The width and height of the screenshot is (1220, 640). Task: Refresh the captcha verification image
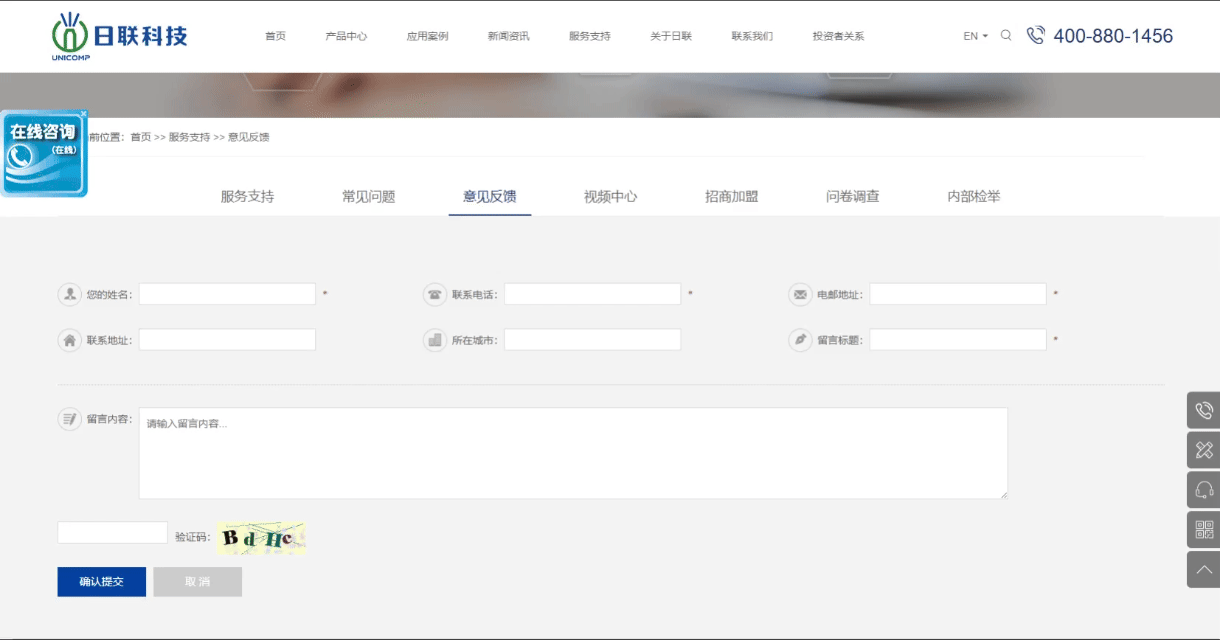[261, 538]
